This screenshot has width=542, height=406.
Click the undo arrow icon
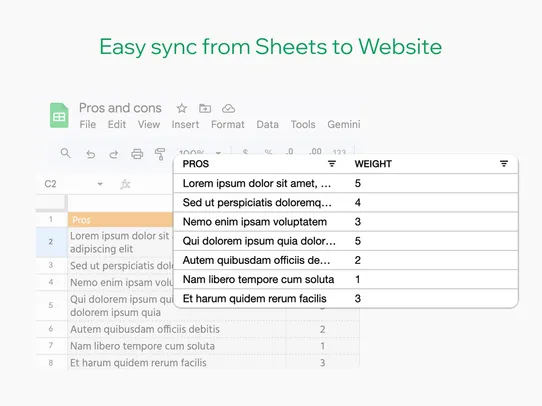[90, 154]
